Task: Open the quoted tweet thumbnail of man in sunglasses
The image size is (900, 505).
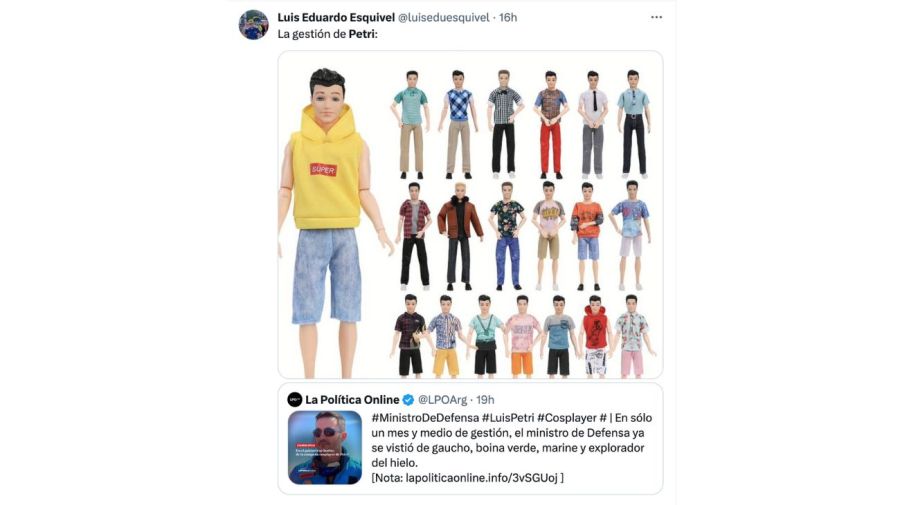Action: [325, 448]
